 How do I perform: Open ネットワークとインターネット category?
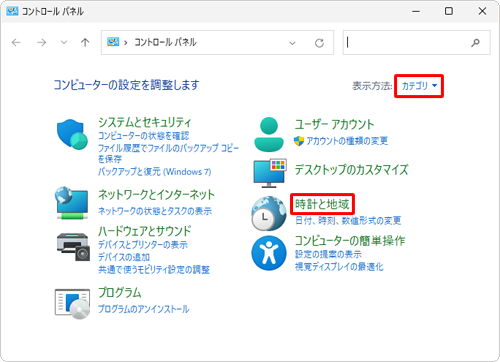[156, 195]
